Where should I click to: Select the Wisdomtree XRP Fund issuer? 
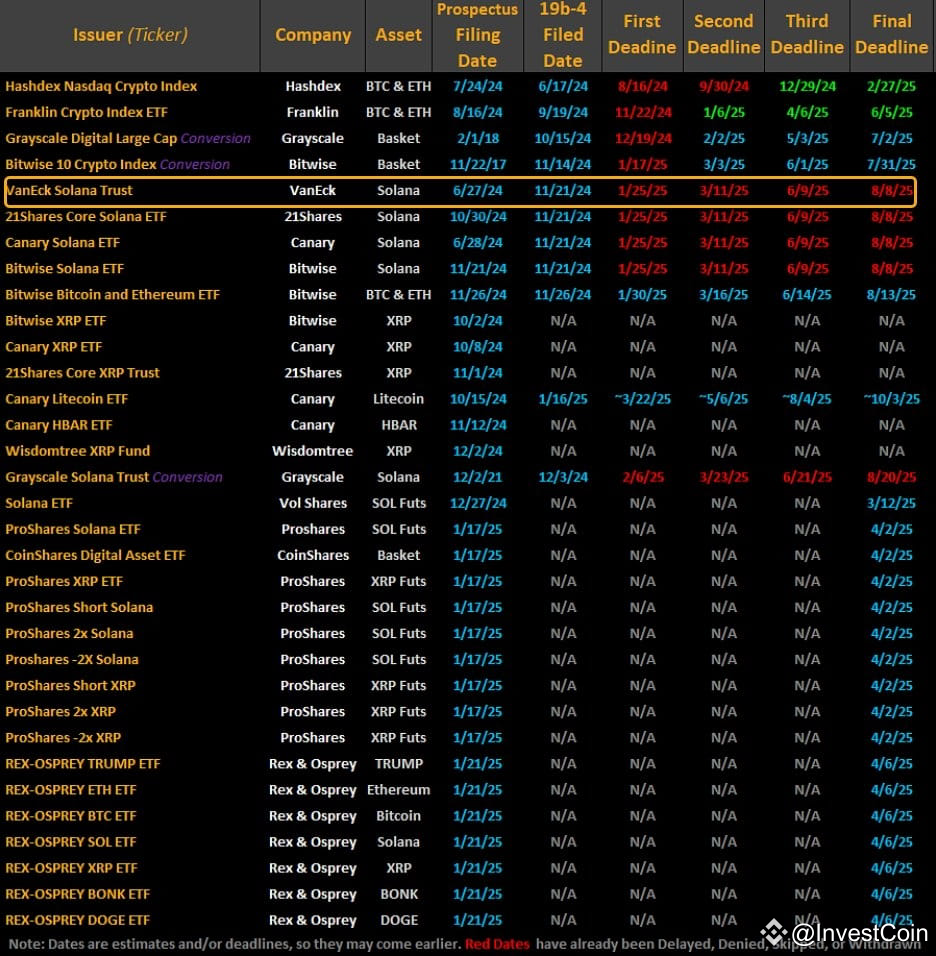(78, 451)
